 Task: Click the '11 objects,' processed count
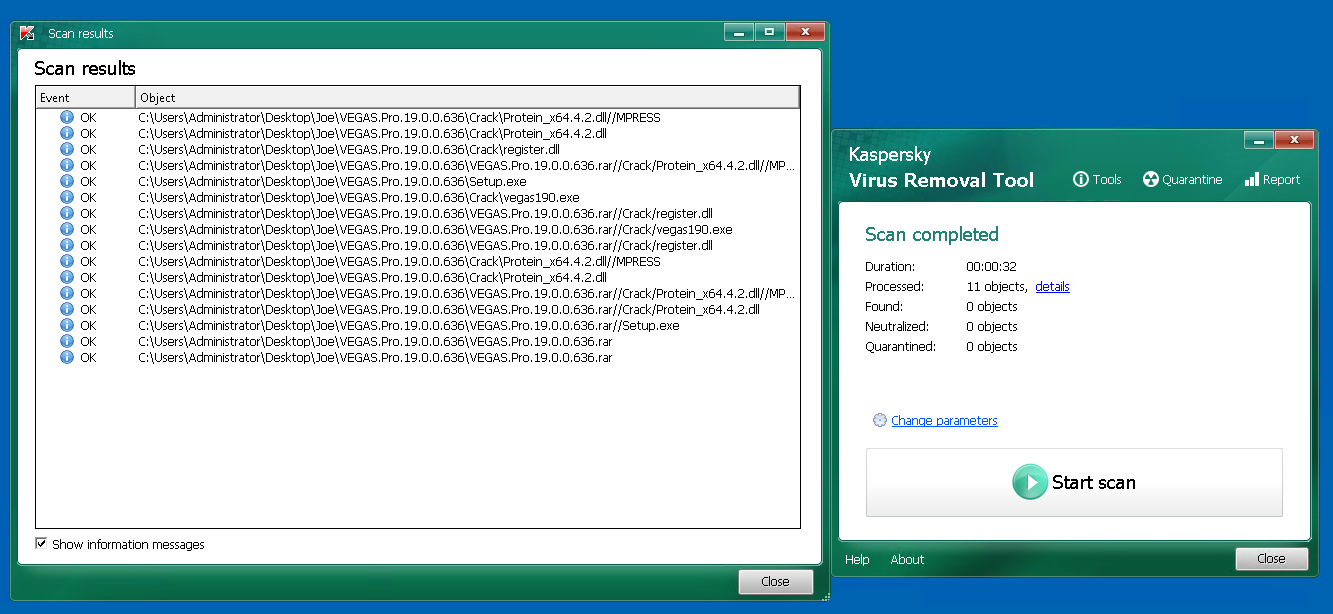(x=997, y=287)
